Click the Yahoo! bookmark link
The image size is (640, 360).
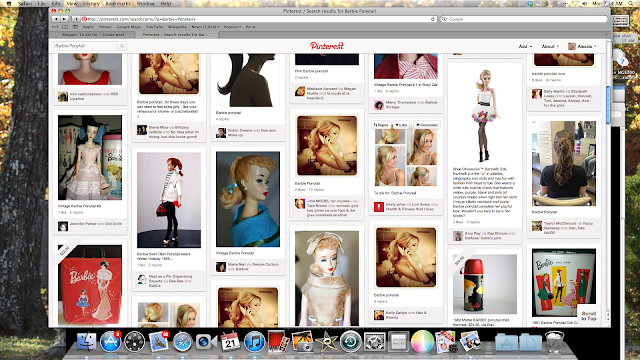[x=105, y=27]
